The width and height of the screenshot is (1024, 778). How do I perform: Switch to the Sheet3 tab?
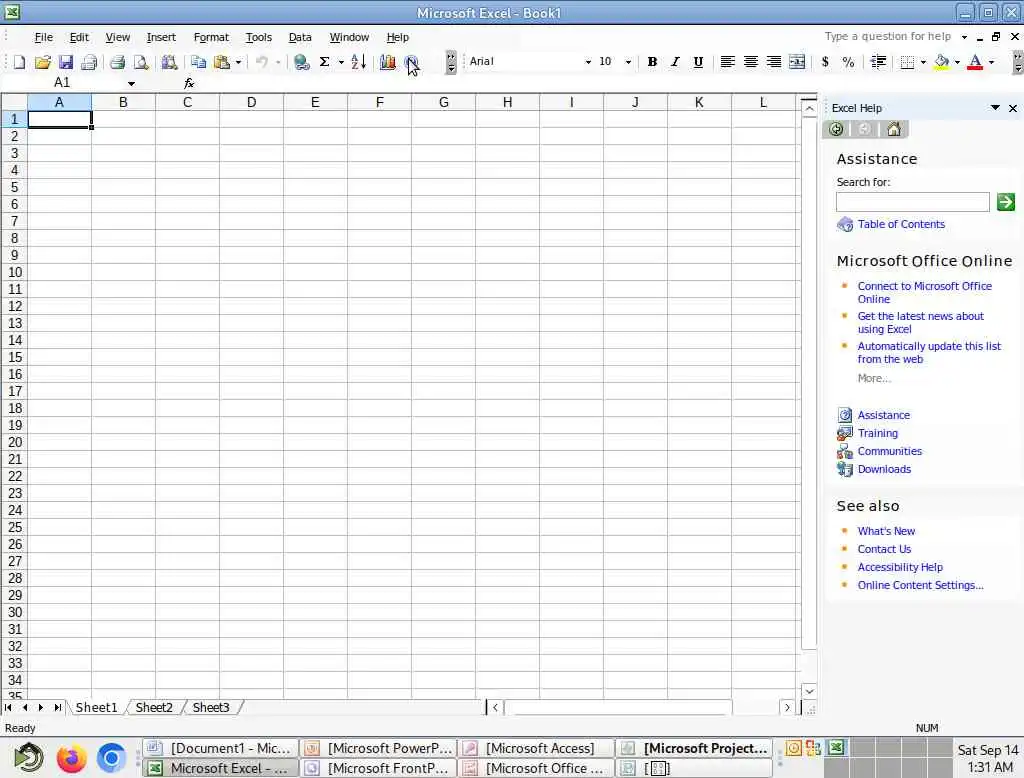coord(211,707)
